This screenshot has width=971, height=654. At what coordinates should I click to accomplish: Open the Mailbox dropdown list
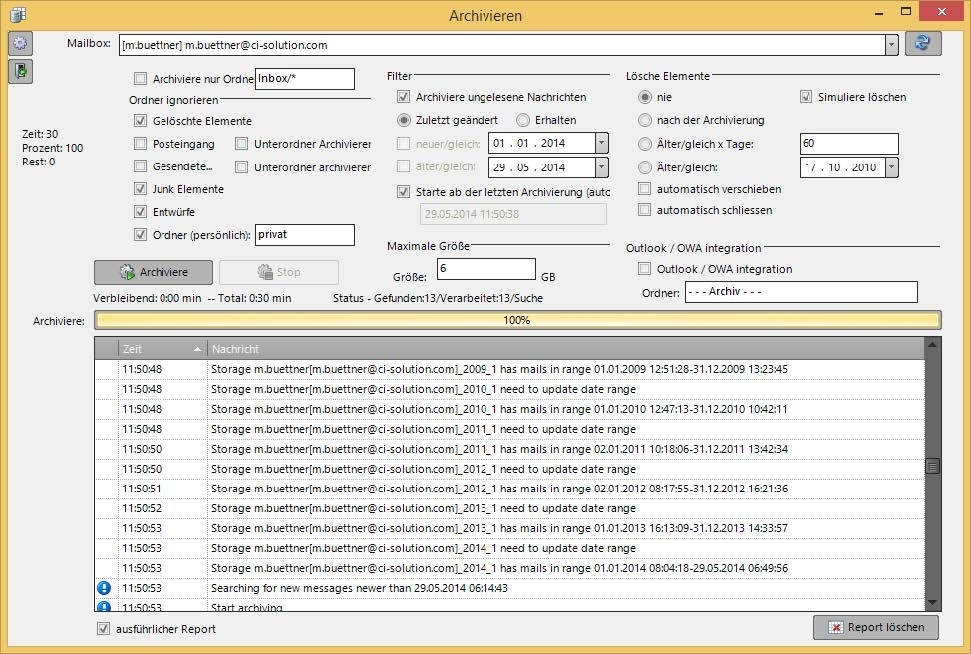pyautogui.click(x=890, y=45)
